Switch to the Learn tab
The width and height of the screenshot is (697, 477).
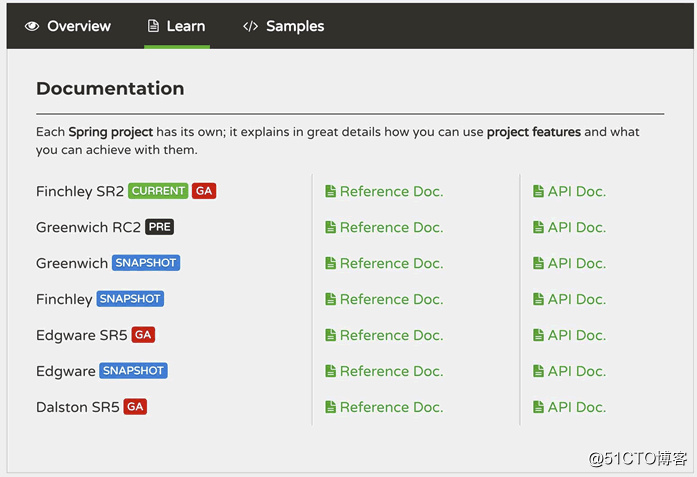[176, 26]
